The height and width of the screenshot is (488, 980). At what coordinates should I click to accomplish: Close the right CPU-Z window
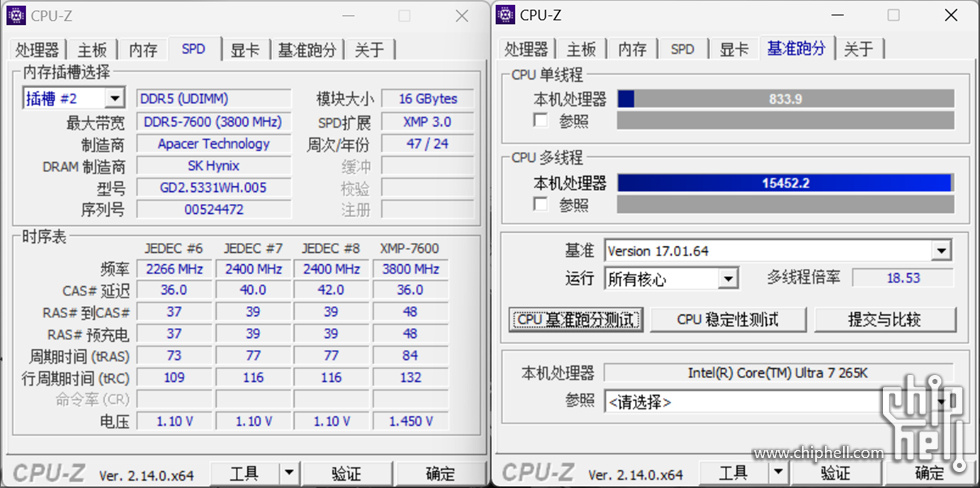(x=951, y=15)
